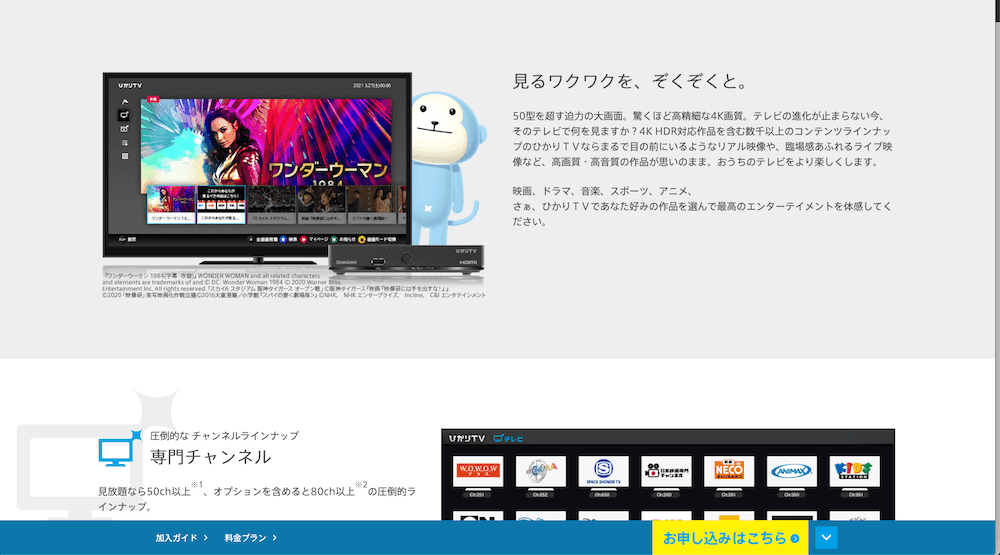The width and height of the screenshot is (1000, 555).
Task: Select the second highlighted thumbnail in TV carousel
Action: click(x=221, y=204)
